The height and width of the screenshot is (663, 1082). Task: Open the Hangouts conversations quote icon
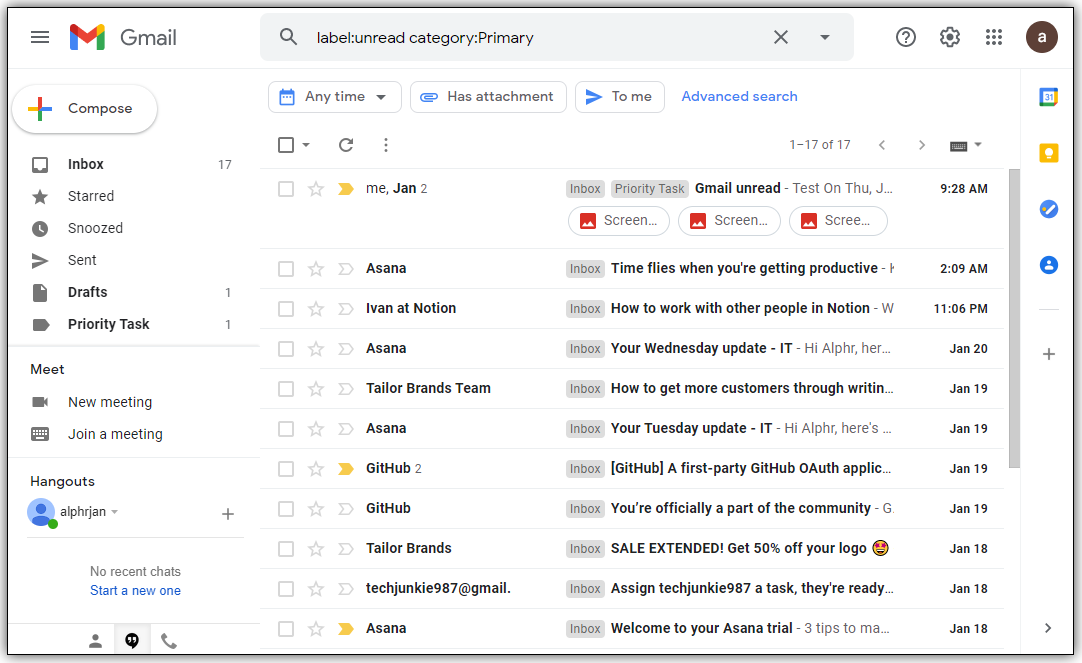[x=132, y=641]
